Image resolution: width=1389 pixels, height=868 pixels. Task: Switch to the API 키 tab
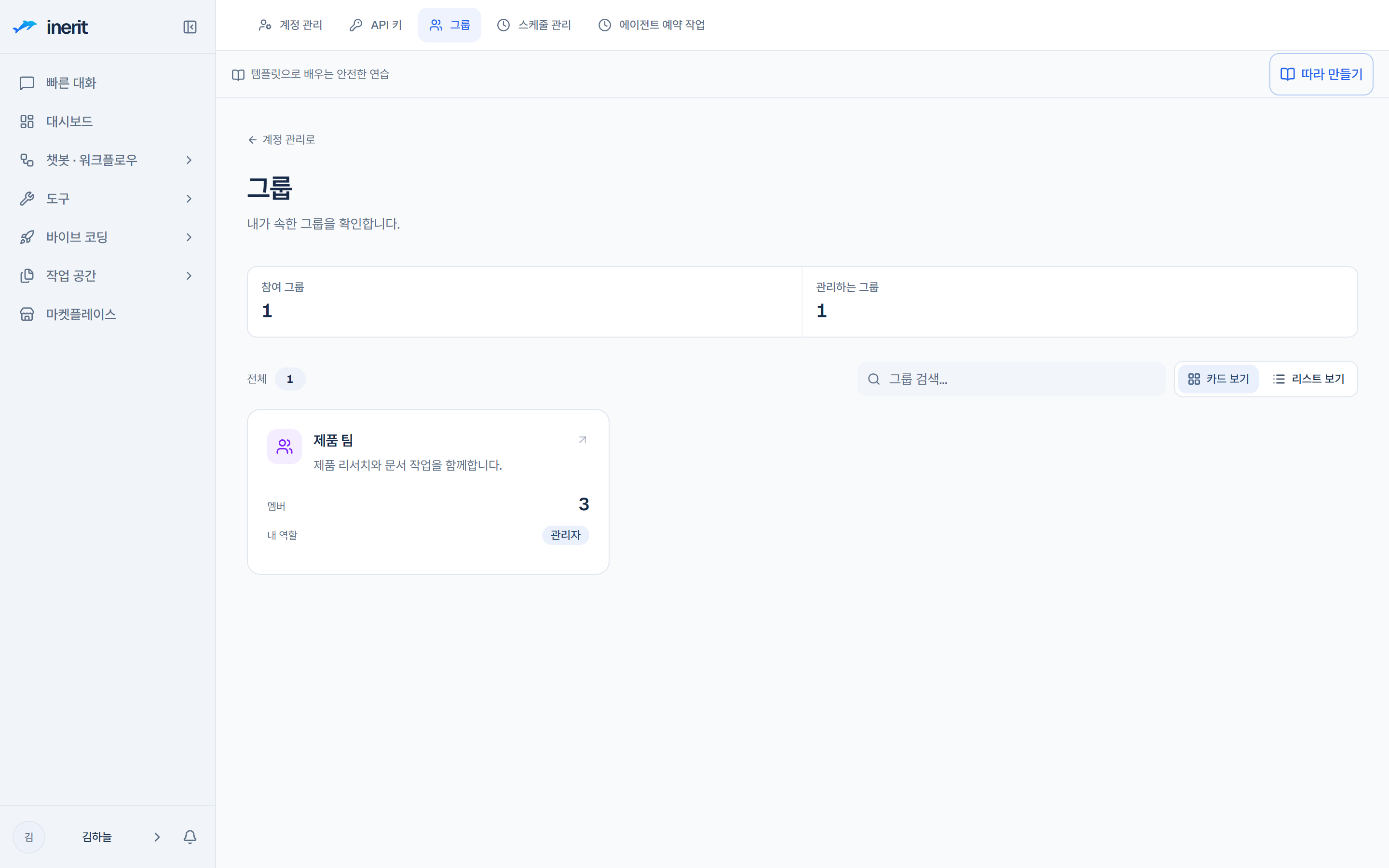tap(375, 25)
